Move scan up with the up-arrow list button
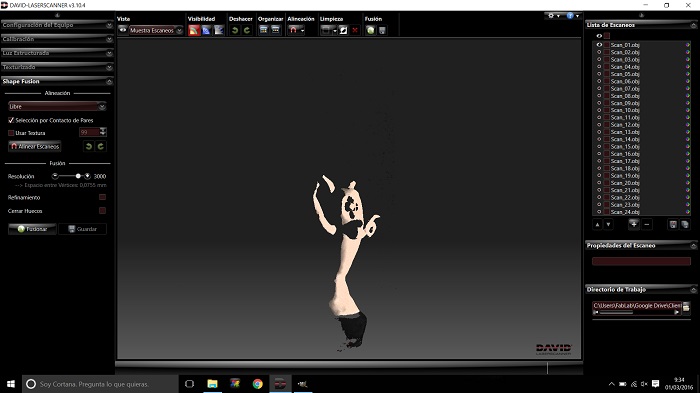The image size is (700, 393). (597, 225)
